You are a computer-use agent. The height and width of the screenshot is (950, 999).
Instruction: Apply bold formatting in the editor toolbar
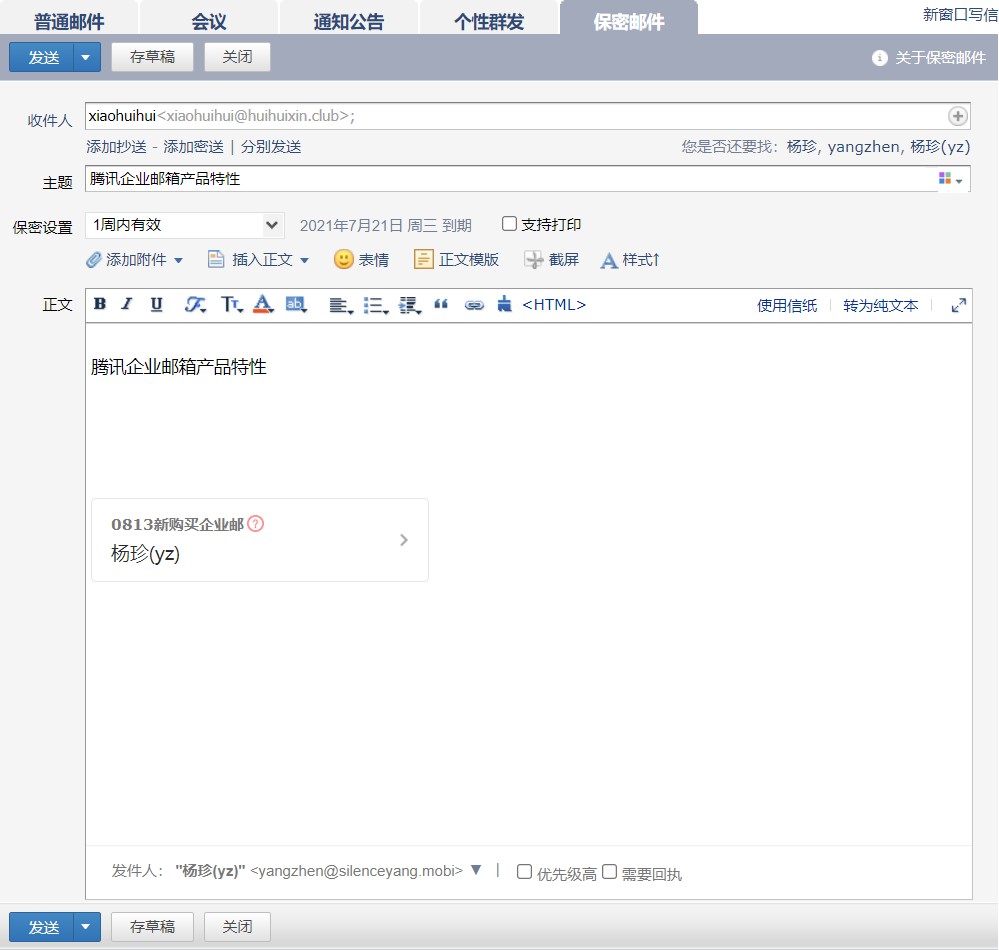pos(100,304)
